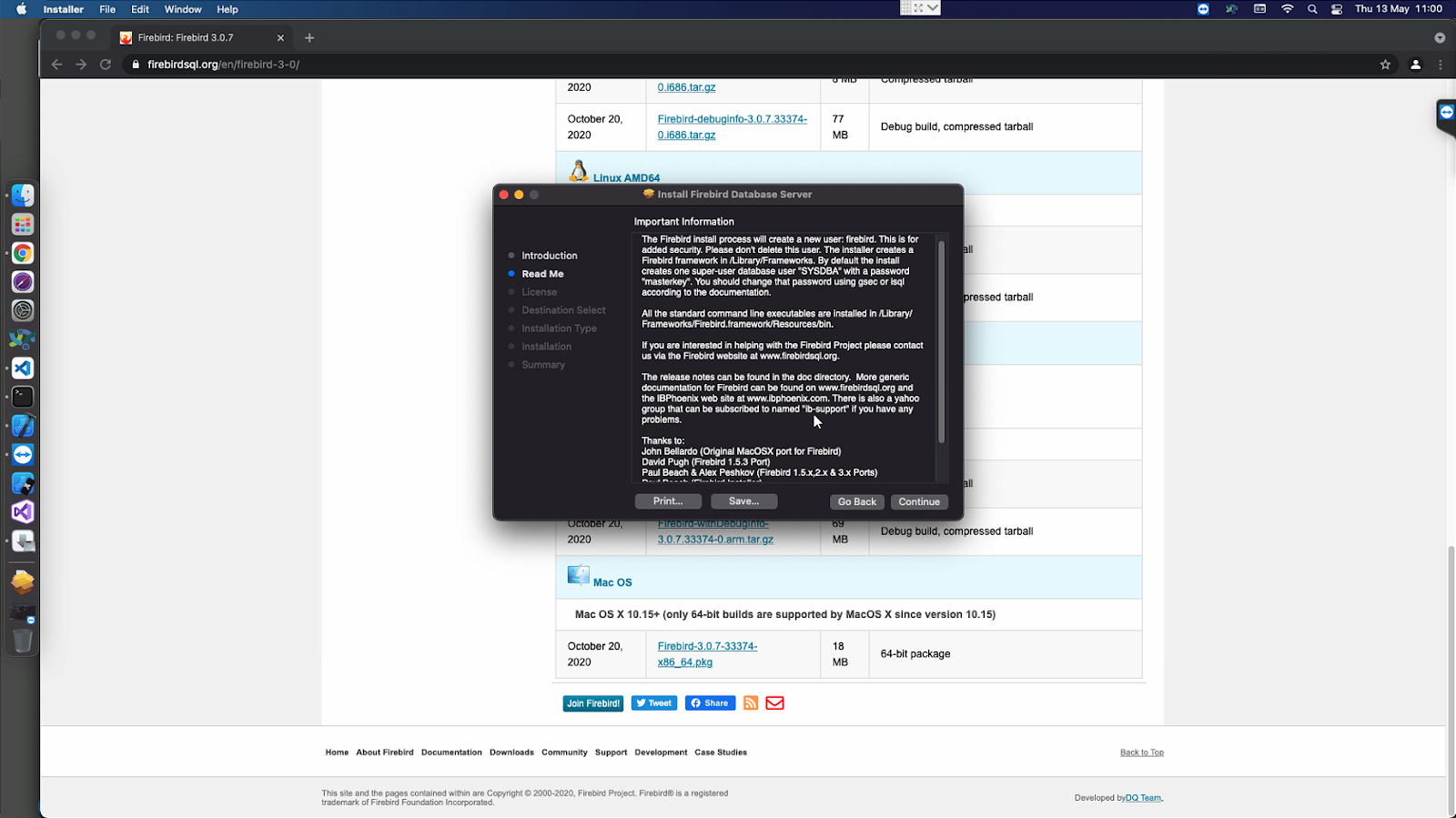The height and width of the screenshot is (818, 1456).
Task: Expand Chrome tab search arrow
Action: click(1440, 37)
